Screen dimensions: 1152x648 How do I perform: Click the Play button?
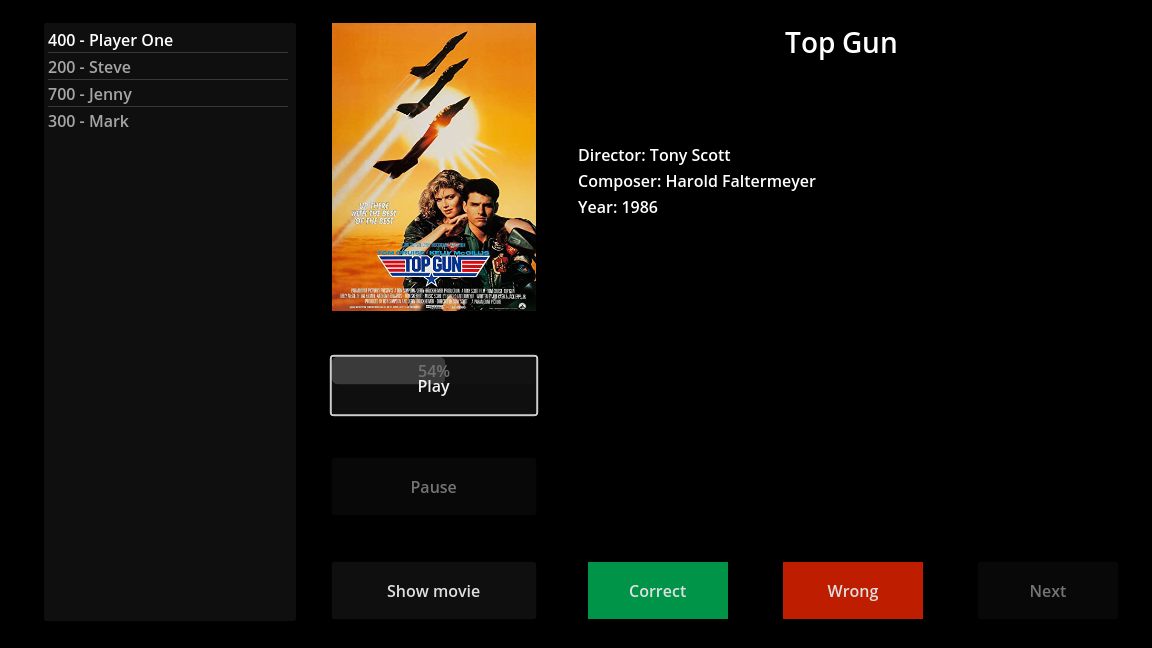pos(433,386)
